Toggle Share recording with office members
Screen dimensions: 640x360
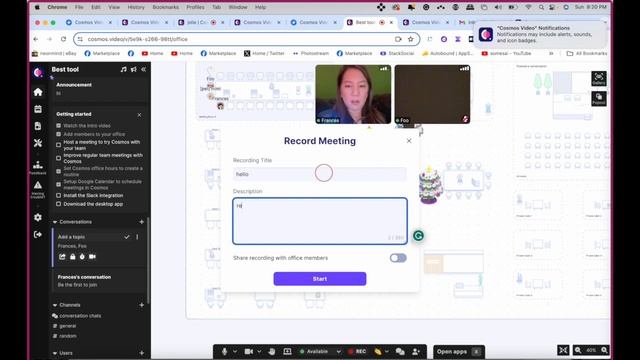[x=398, y=258]
